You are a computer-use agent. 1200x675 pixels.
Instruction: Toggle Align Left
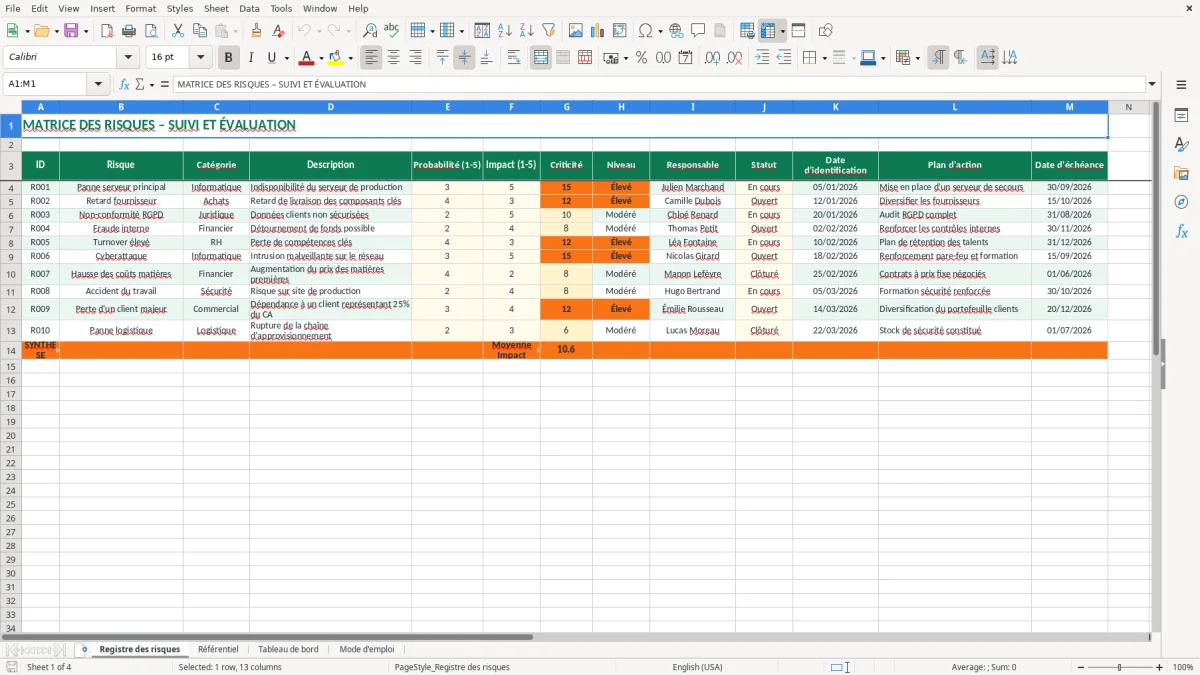(x=372, y=58)
